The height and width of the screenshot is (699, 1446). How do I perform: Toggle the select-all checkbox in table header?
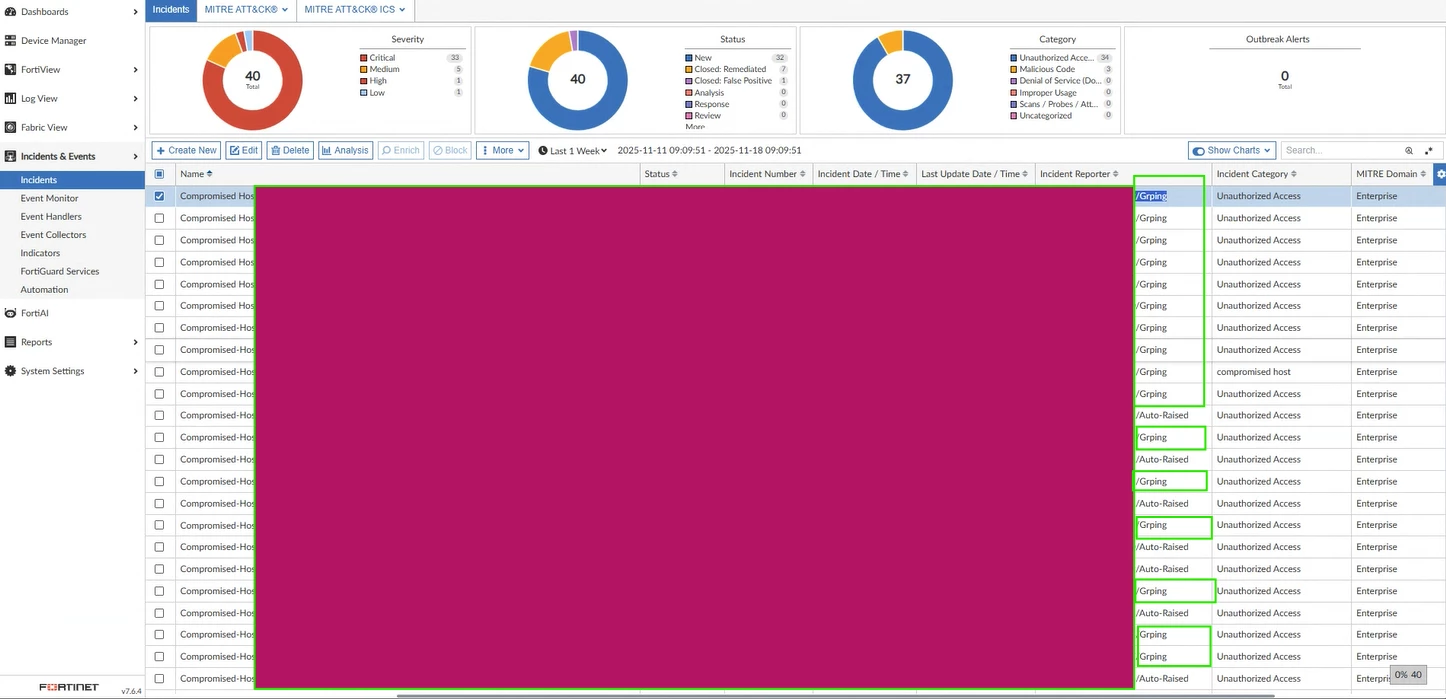click(159, 174)
